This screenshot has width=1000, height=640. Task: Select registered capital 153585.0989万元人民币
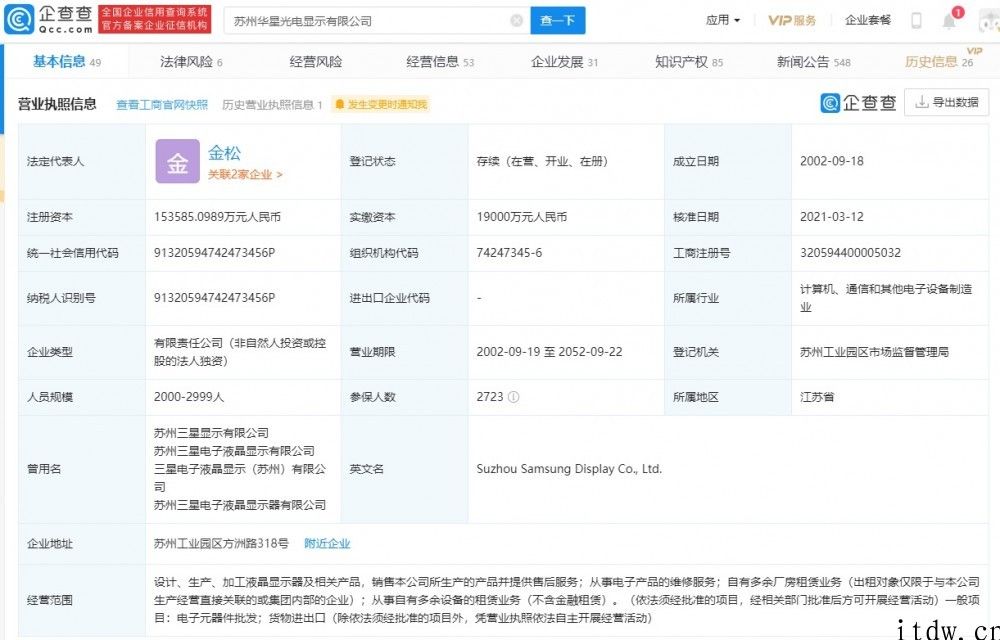click(217, 217)
